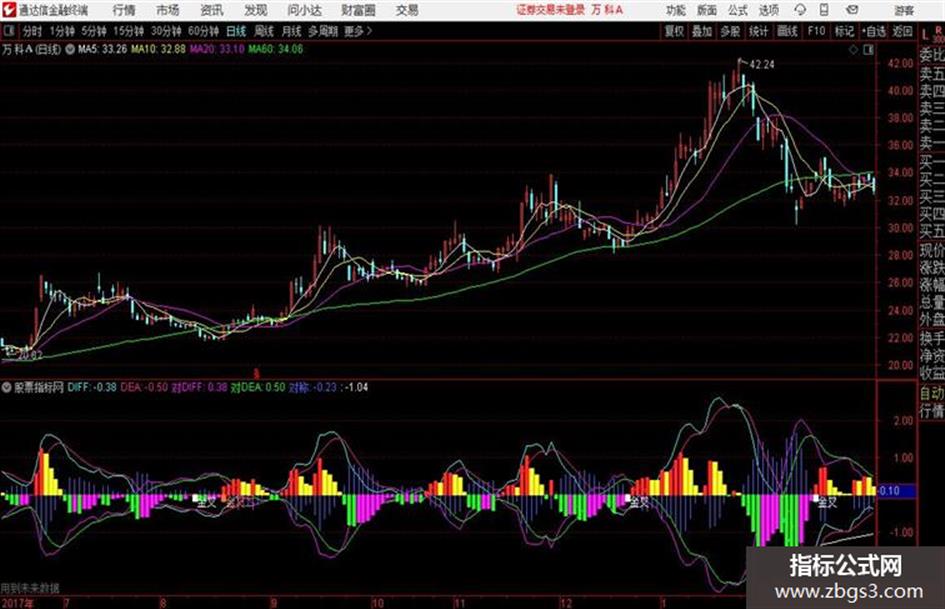Click the 对DIFF: 0.38 indicator value
The image size is (945, 609).
199,387
